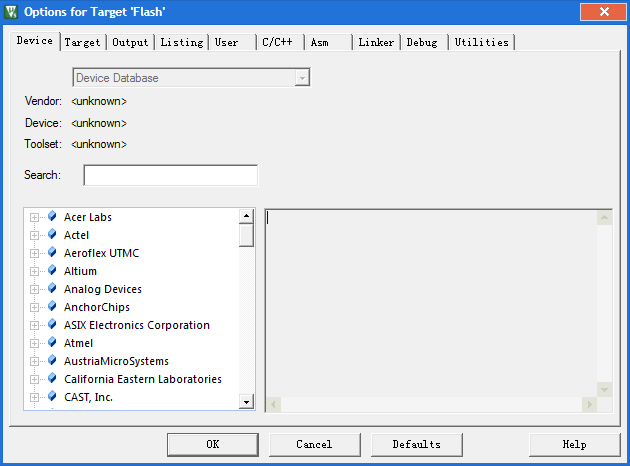Switch to the Target tab
The width and height of the screenshot is (630, 466).
point(82,42)
